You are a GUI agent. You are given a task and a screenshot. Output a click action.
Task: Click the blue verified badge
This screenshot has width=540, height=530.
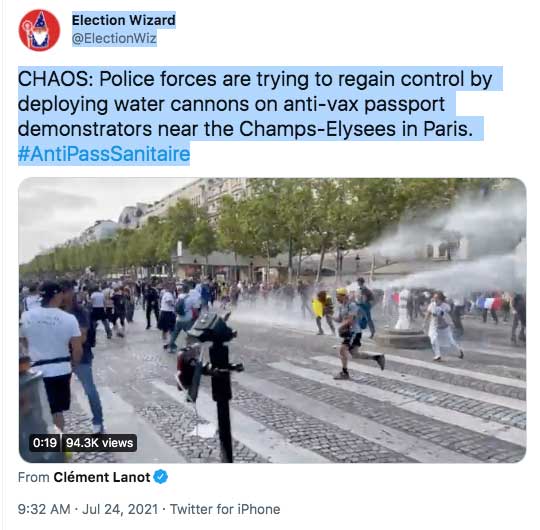pyautogui.click(x=160, y=477)
